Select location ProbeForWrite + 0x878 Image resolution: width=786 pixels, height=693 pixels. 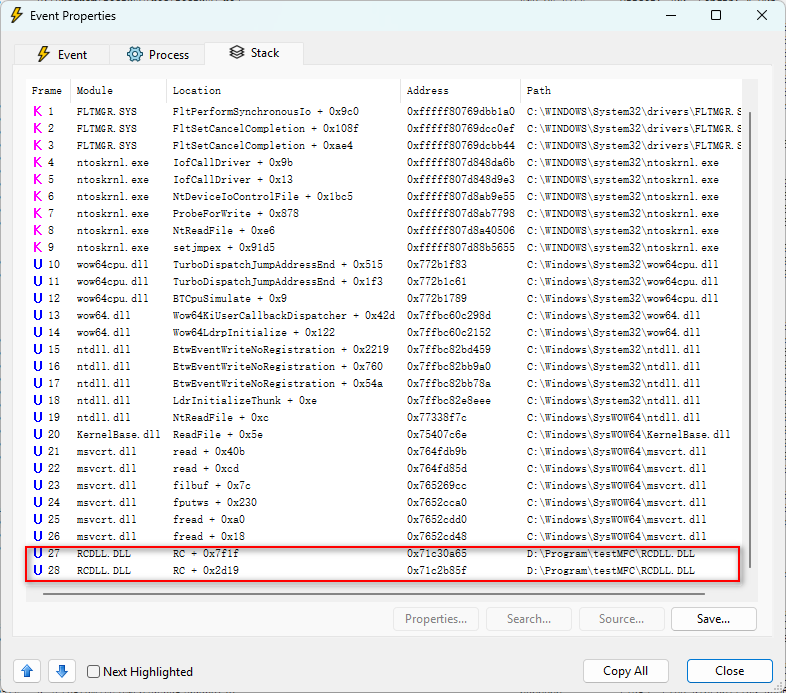[x=236, y=214]
